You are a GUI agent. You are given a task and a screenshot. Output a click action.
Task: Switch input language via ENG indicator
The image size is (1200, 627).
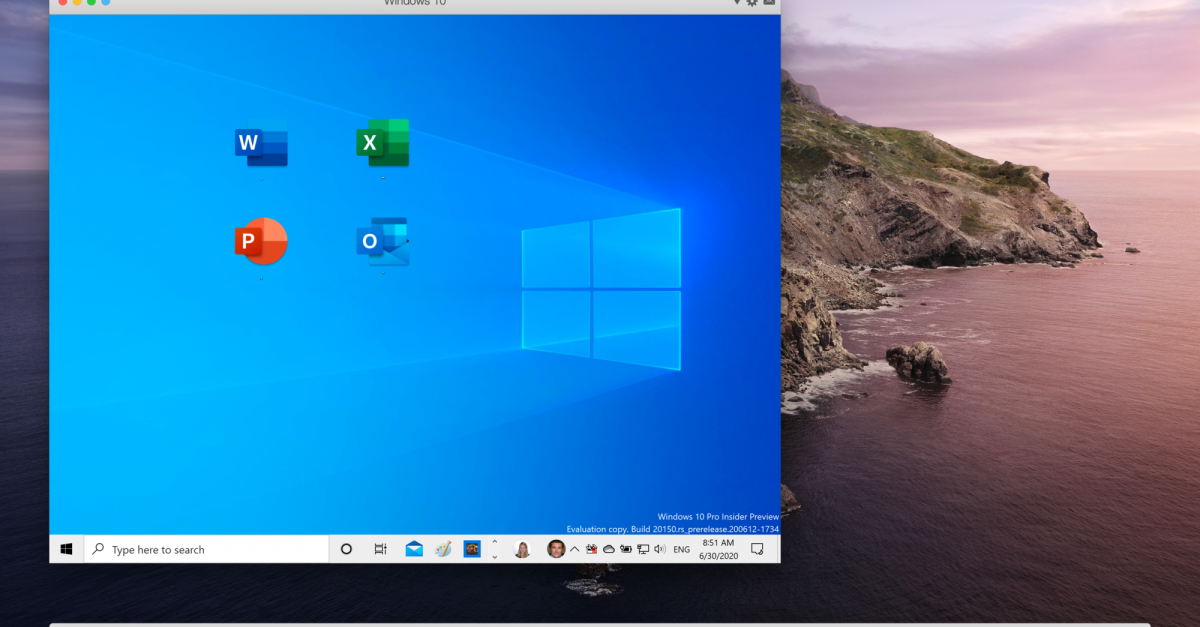681,549
